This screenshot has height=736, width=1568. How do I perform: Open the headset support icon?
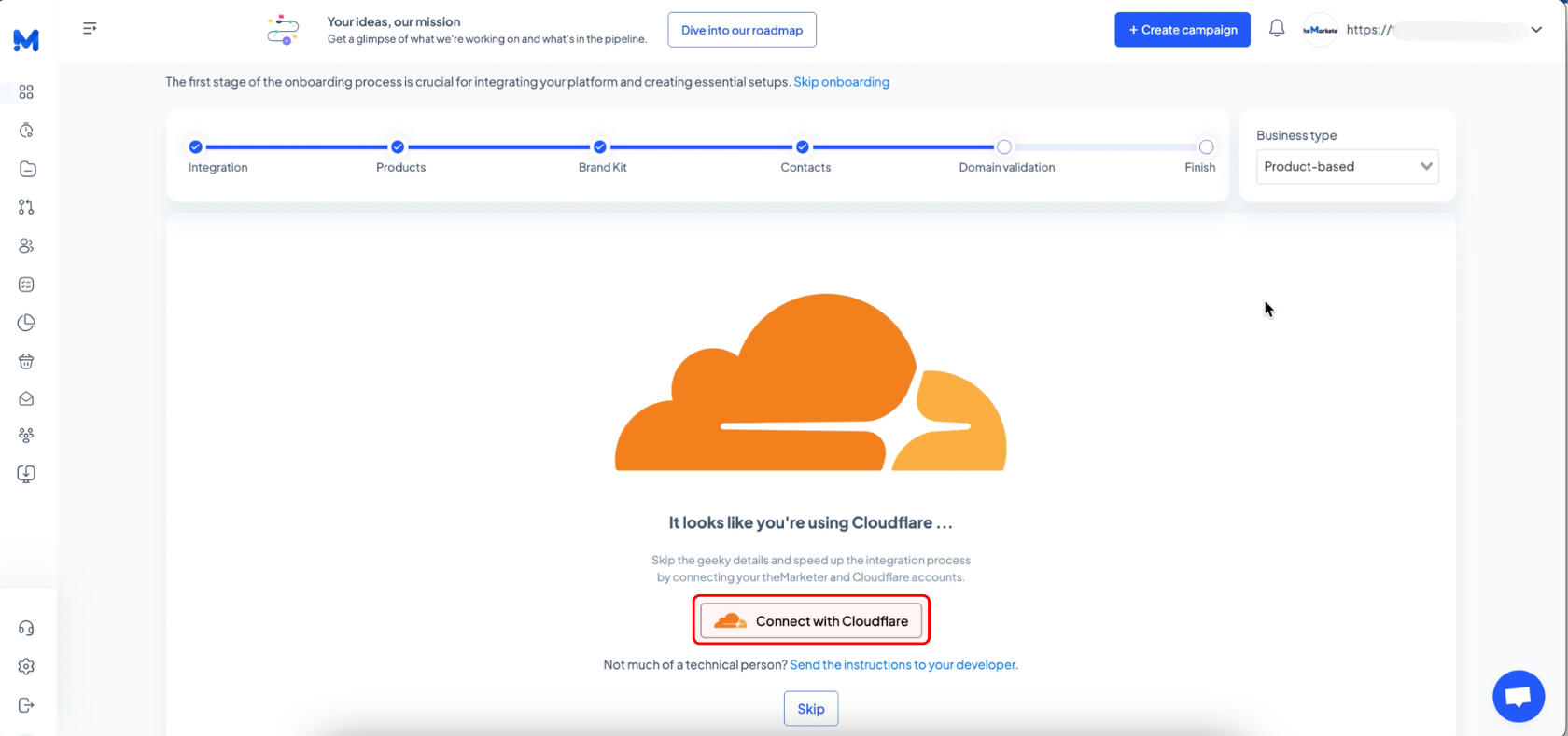[x=26, y=628]
